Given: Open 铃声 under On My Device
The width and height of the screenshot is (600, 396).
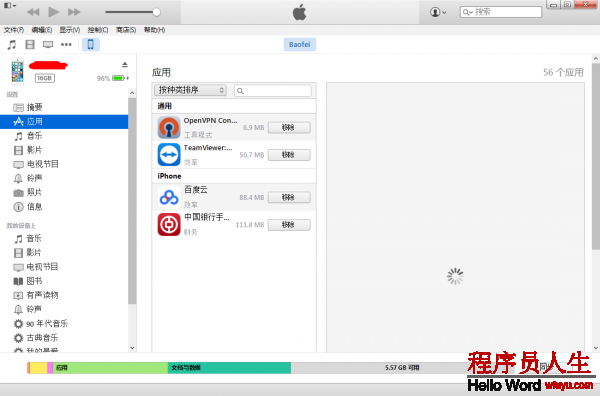Looking at the screenshot, I should click(x=64, y=310).
